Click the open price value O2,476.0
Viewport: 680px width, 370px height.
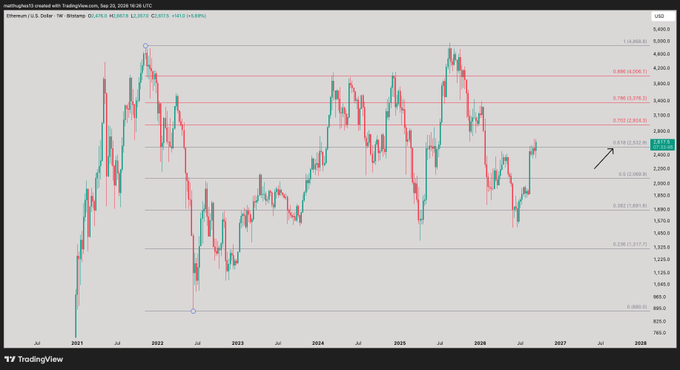[98, 16]
